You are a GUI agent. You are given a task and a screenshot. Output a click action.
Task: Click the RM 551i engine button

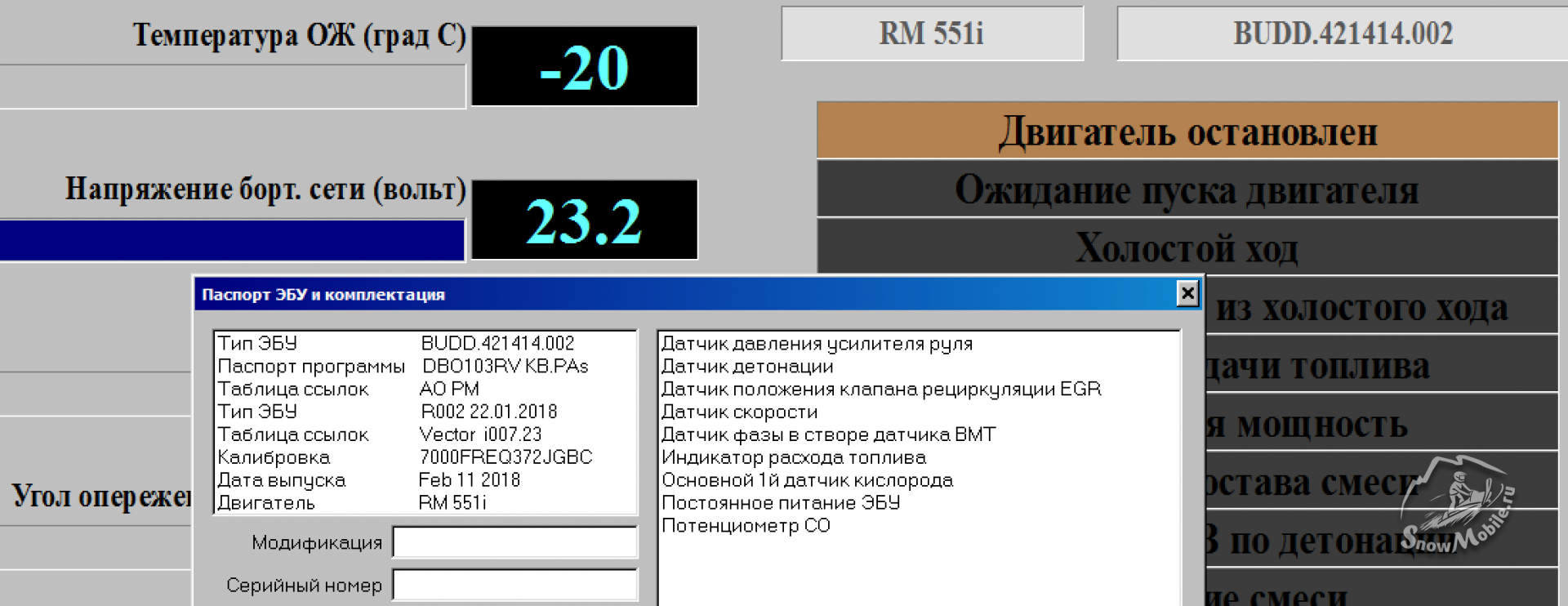click(x=932, y=33)
